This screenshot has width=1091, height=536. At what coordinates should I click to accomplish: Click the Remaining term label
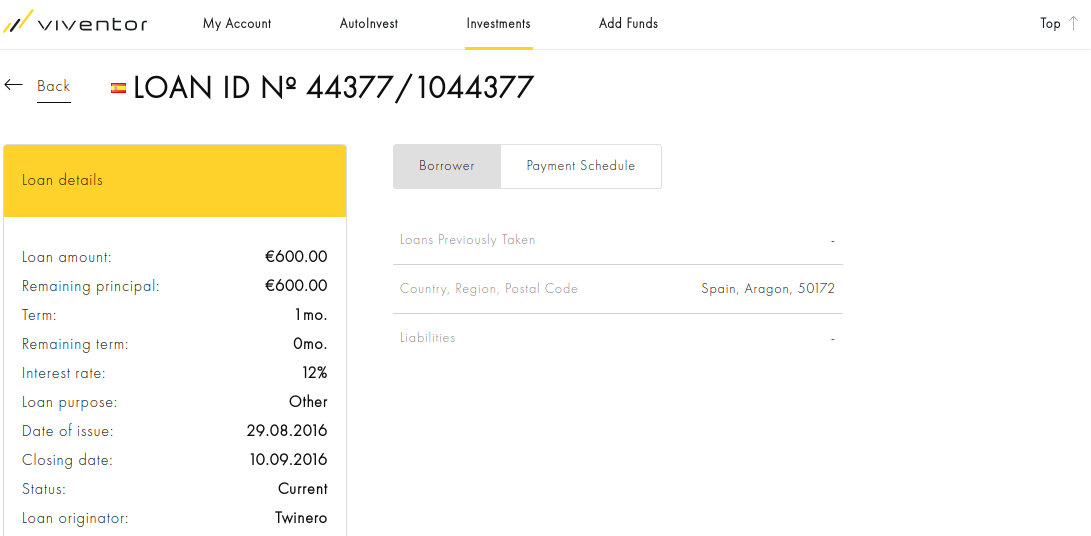pyautogui.click(x=75, y=345)
